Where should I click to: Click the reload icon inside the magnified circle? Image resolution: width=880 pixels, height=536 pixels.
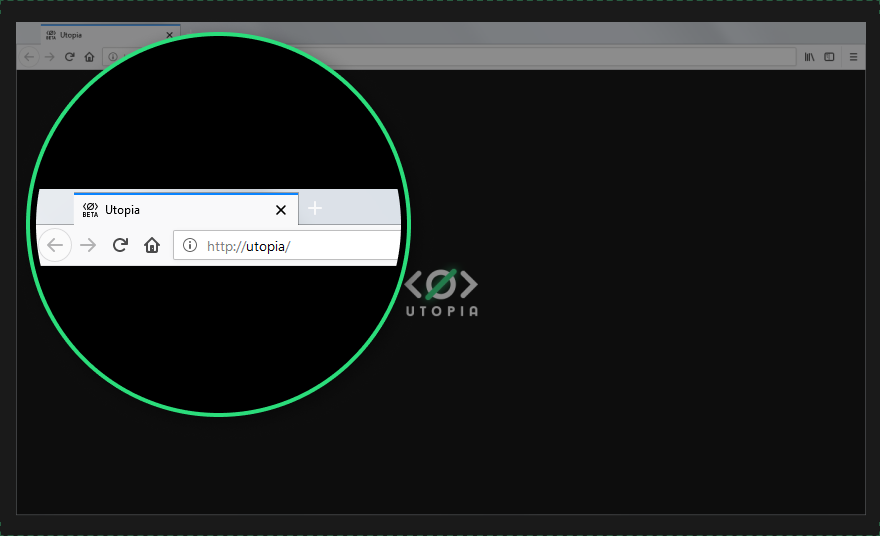coord(120,245)
